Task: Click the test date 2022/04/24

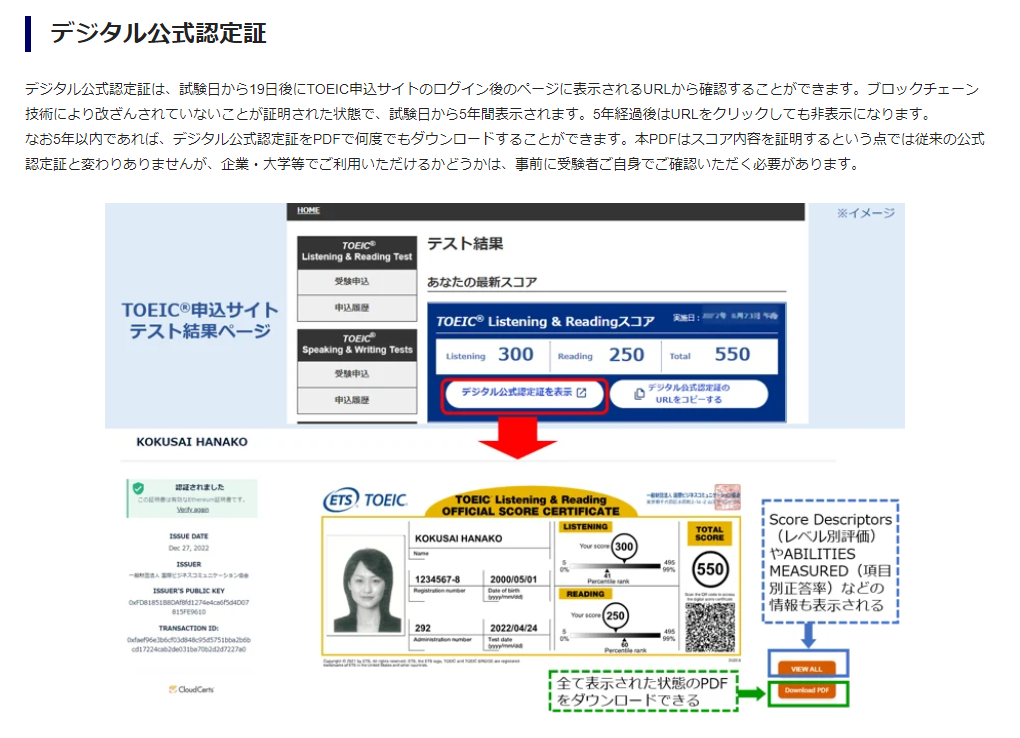Action: coord(513,628)
